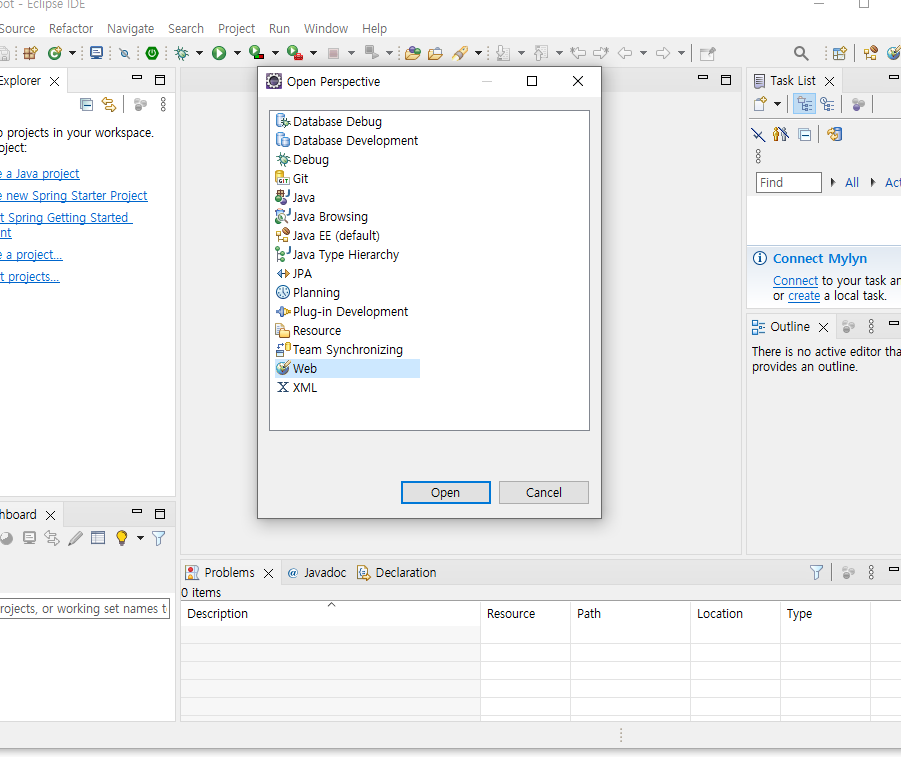The image size is (901, 757).
Task: Pick the Java perspective in list
Action: pyautogui.click(x=295, y=197)
